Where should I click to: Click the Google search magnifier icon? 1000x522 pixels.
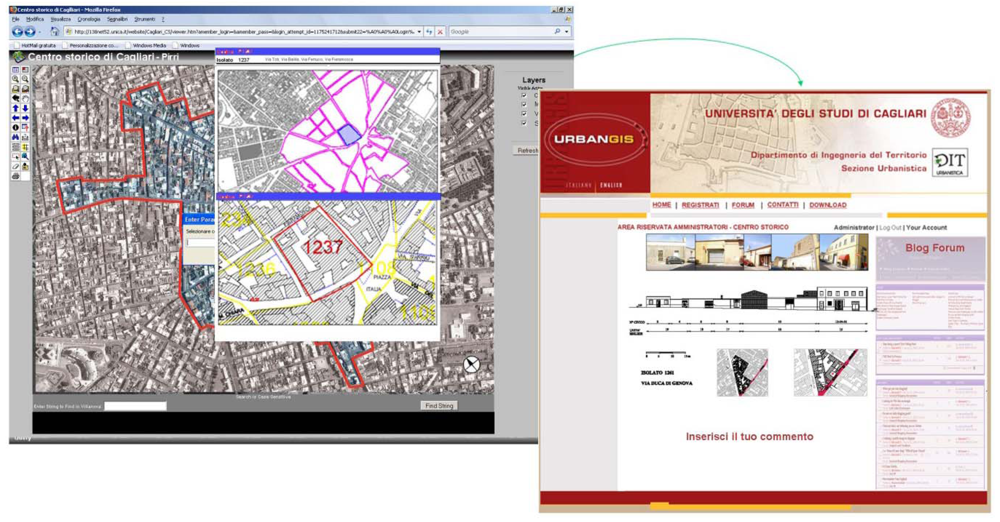click(557, 31)
